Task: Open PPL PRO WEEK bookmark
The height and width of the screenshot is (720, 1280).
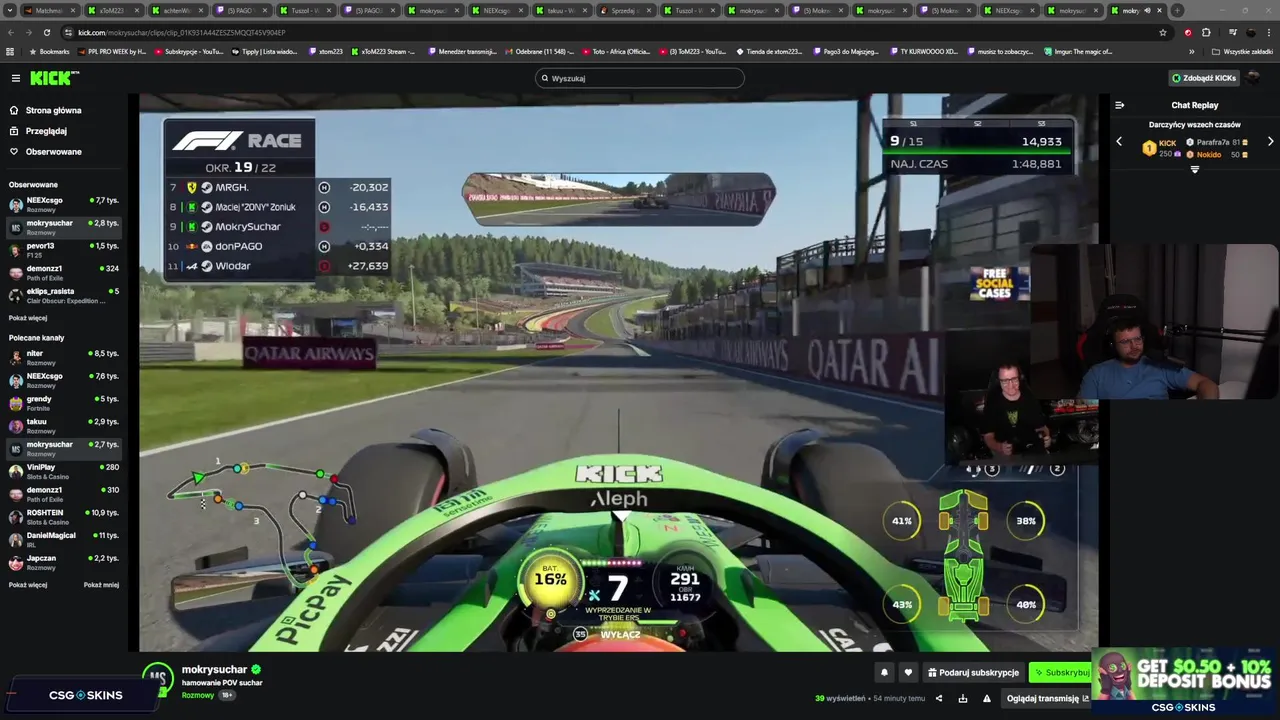Action: [113, 51]
